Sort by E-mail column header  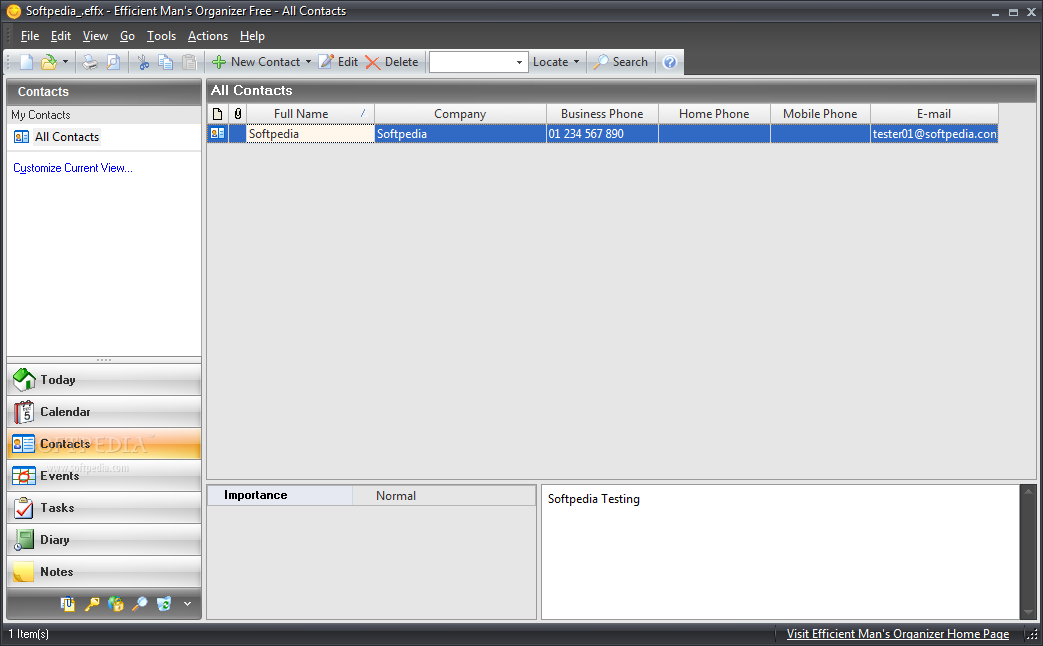(x=934, y=114)
